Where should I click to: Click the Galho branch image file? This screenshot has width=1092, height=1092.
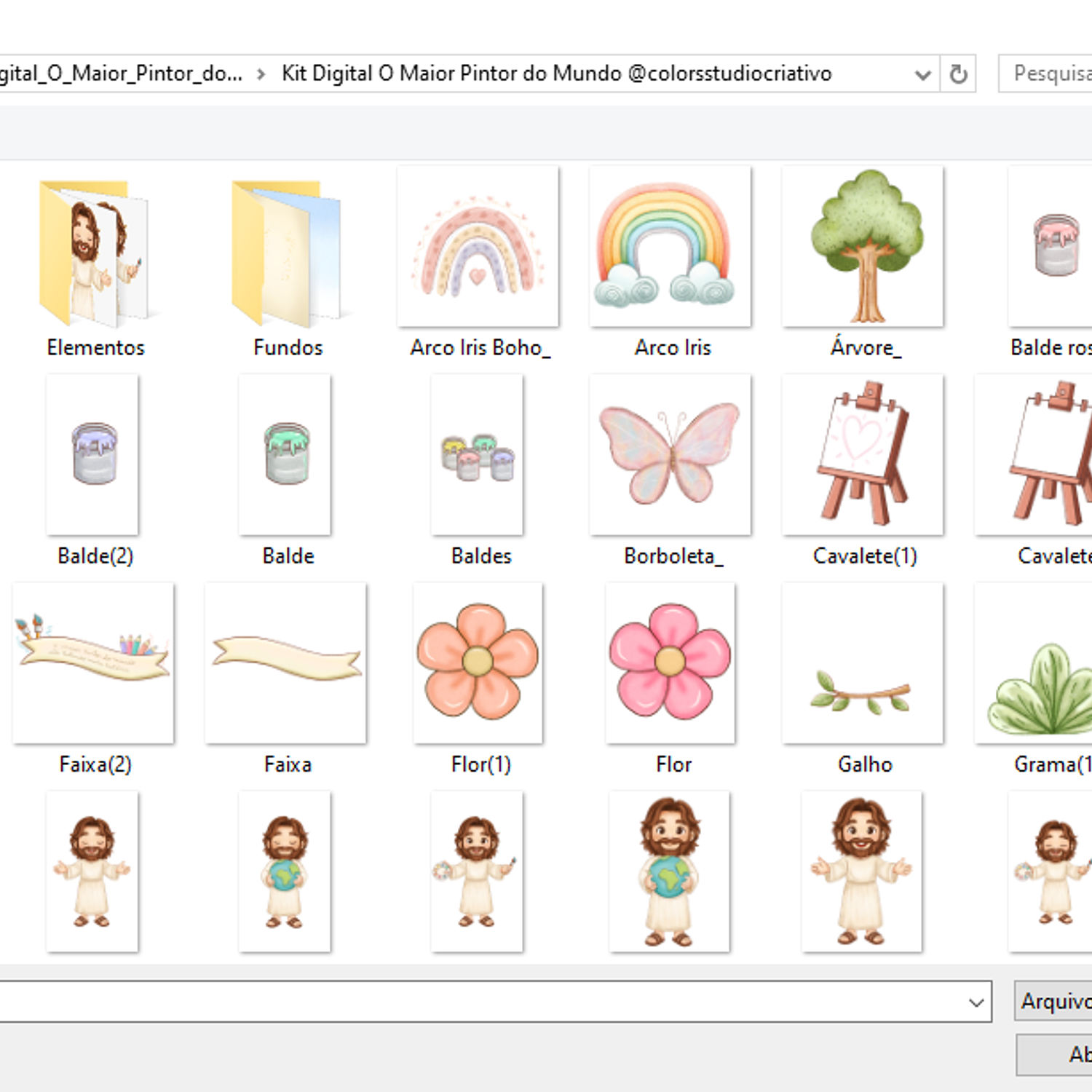863,662
